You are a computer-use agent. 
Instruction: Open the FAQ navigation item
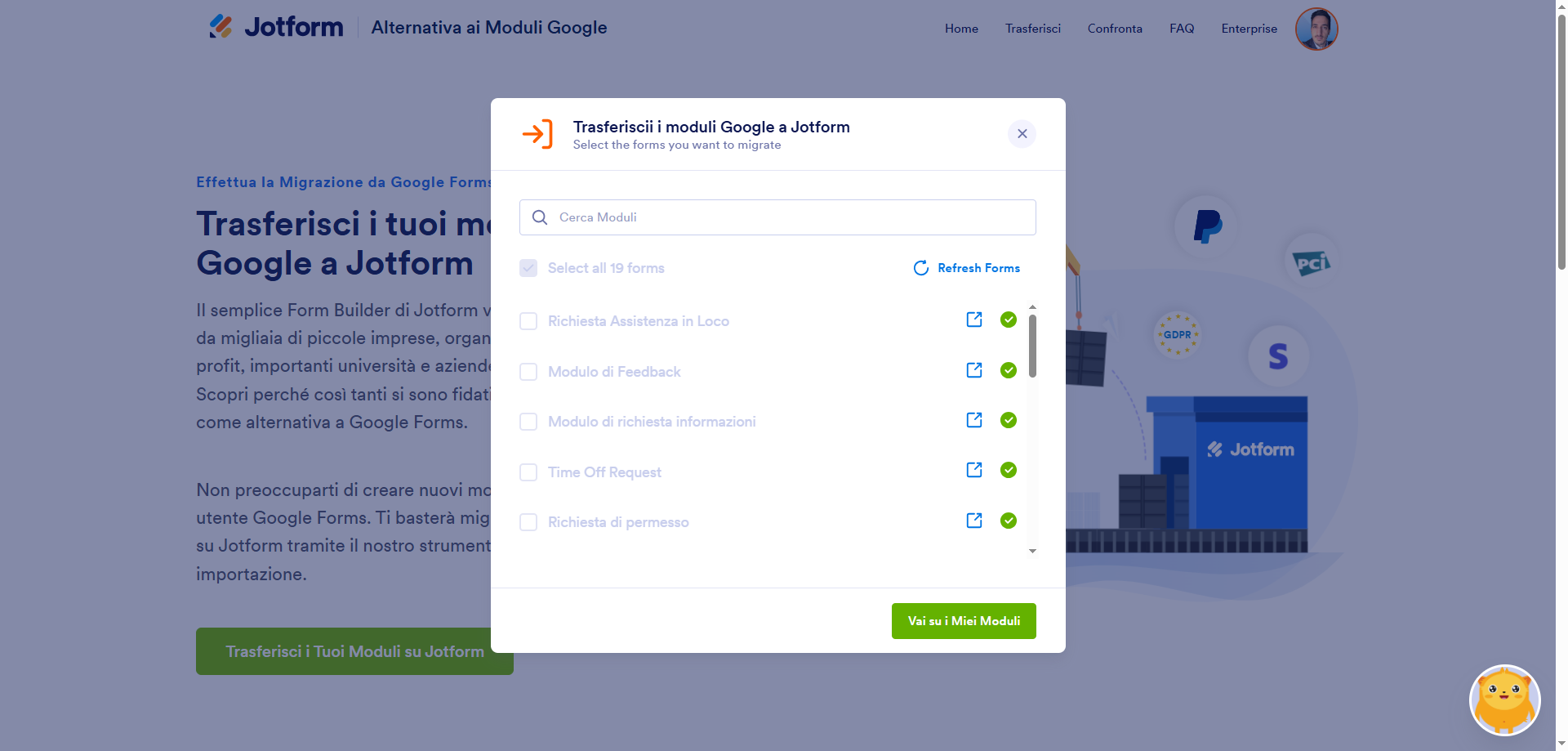1182,29
